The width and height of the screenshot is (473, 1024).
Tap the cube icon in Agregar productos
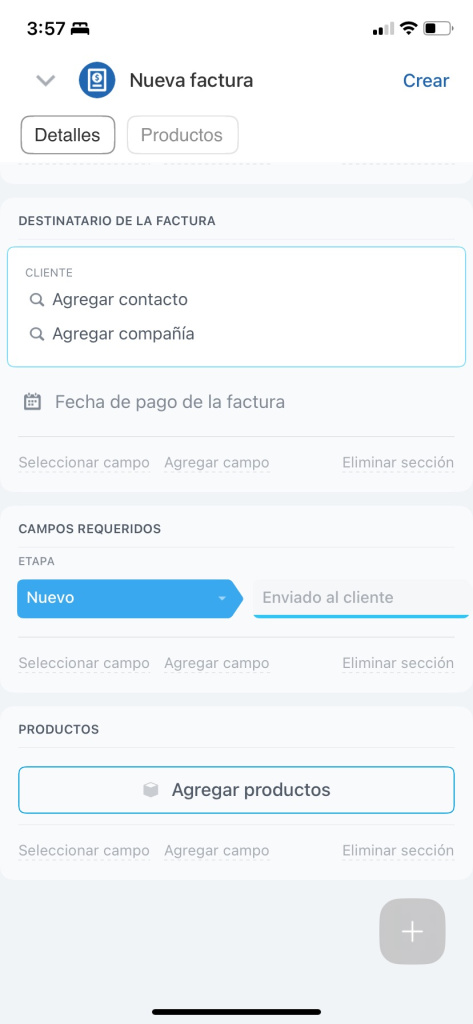(151, 790)
